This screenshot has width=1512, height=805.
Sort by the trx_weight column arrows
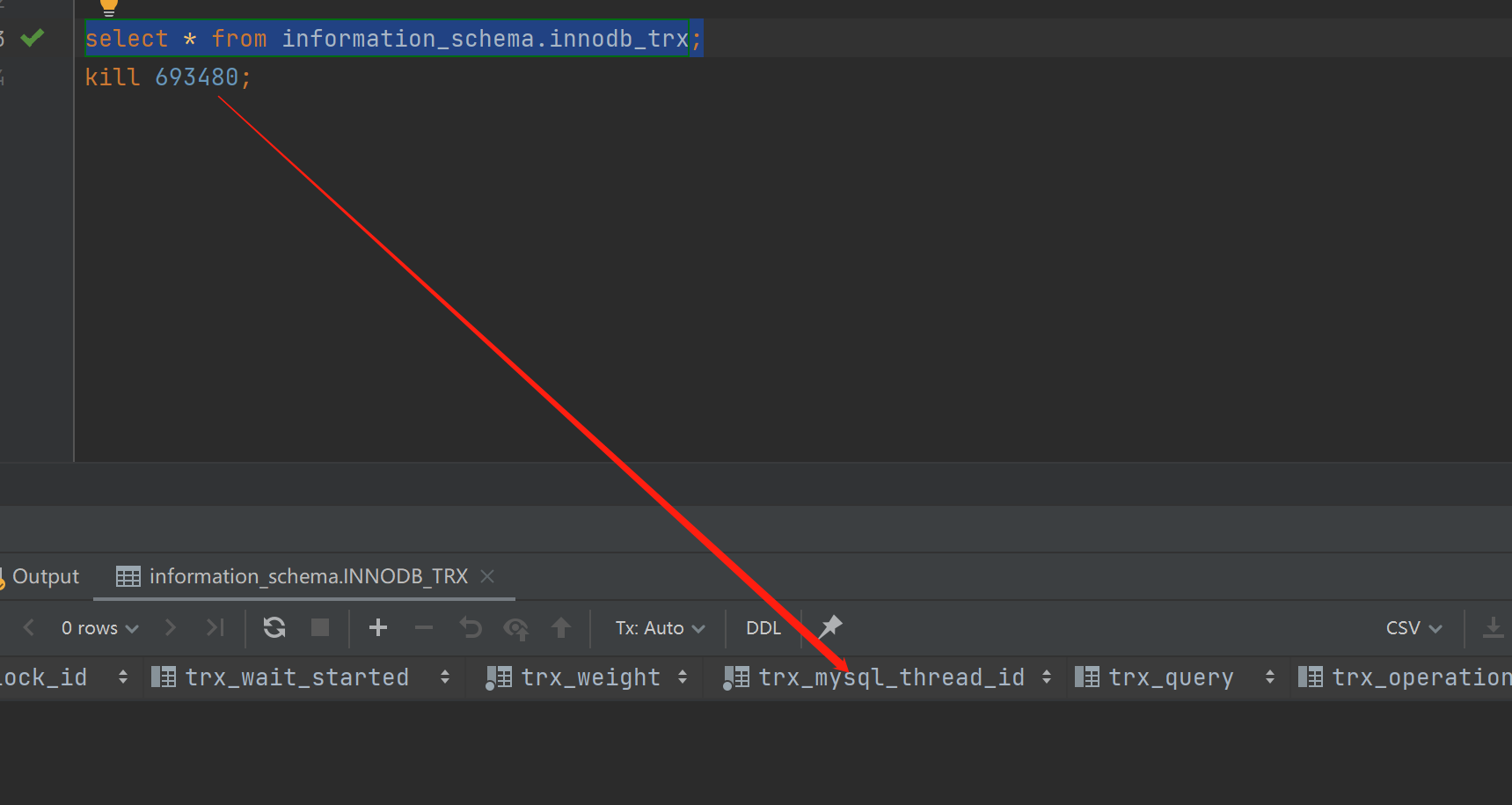click(x=683, y=677)
